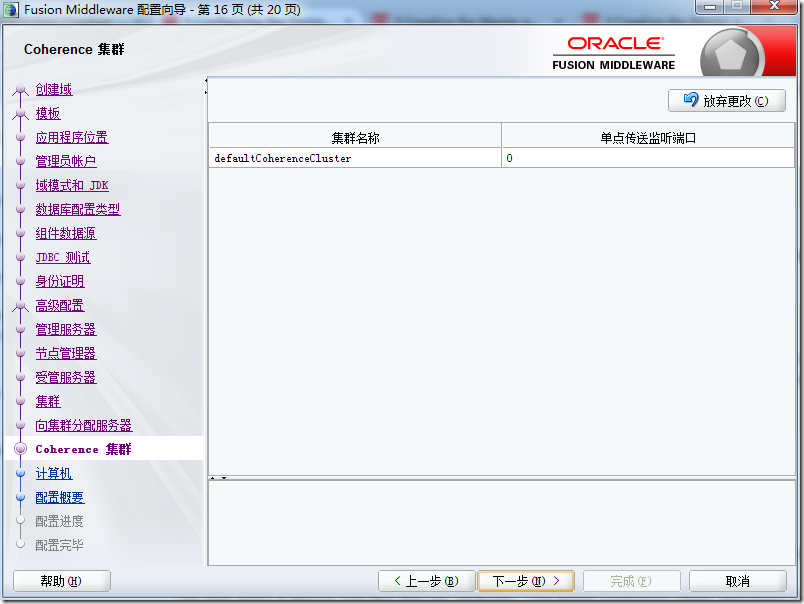Open the 应用程序位置 step
Viewport: 804px width, 604px height.
[x=72, y=137]
